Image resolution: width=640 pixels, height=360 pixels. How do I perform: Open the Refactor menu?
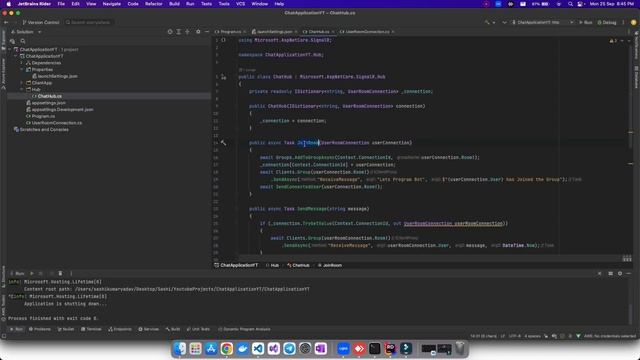154,4
